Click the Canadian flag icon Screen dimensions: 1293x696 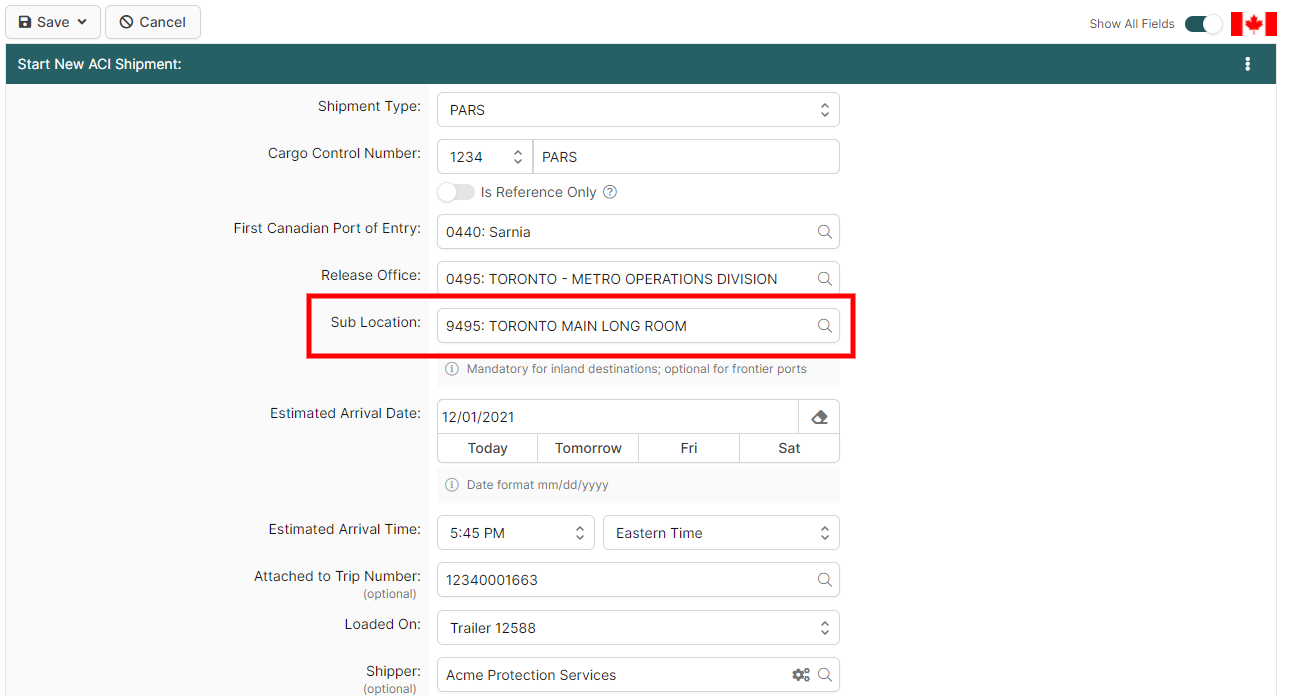coord(1253,24)
